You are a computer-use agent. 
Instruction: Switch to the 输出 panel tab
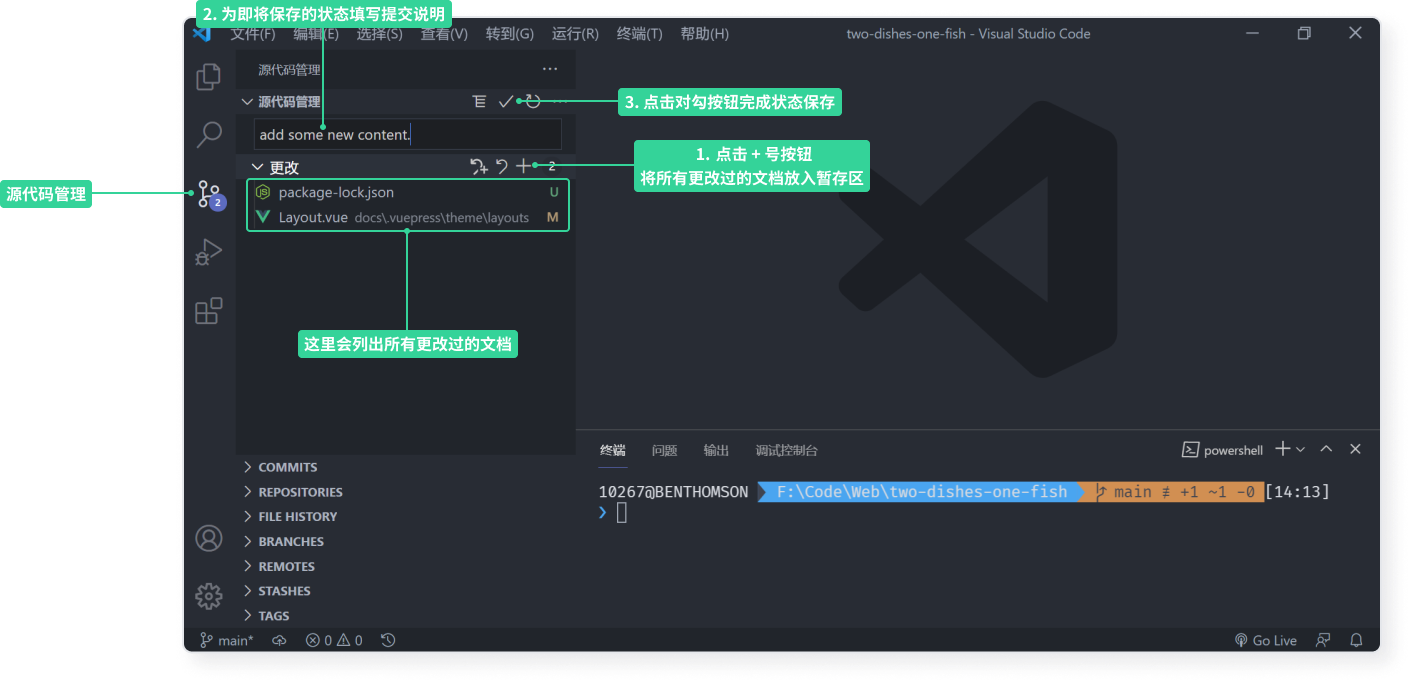(x=716, y=451)
